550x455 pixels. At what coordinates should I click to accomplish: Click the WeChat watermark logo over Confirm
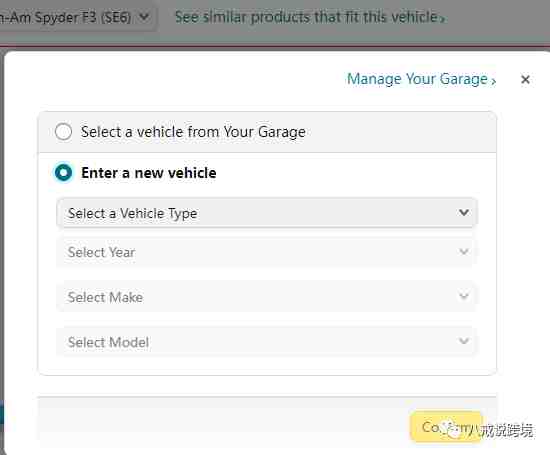coord(451,429)
